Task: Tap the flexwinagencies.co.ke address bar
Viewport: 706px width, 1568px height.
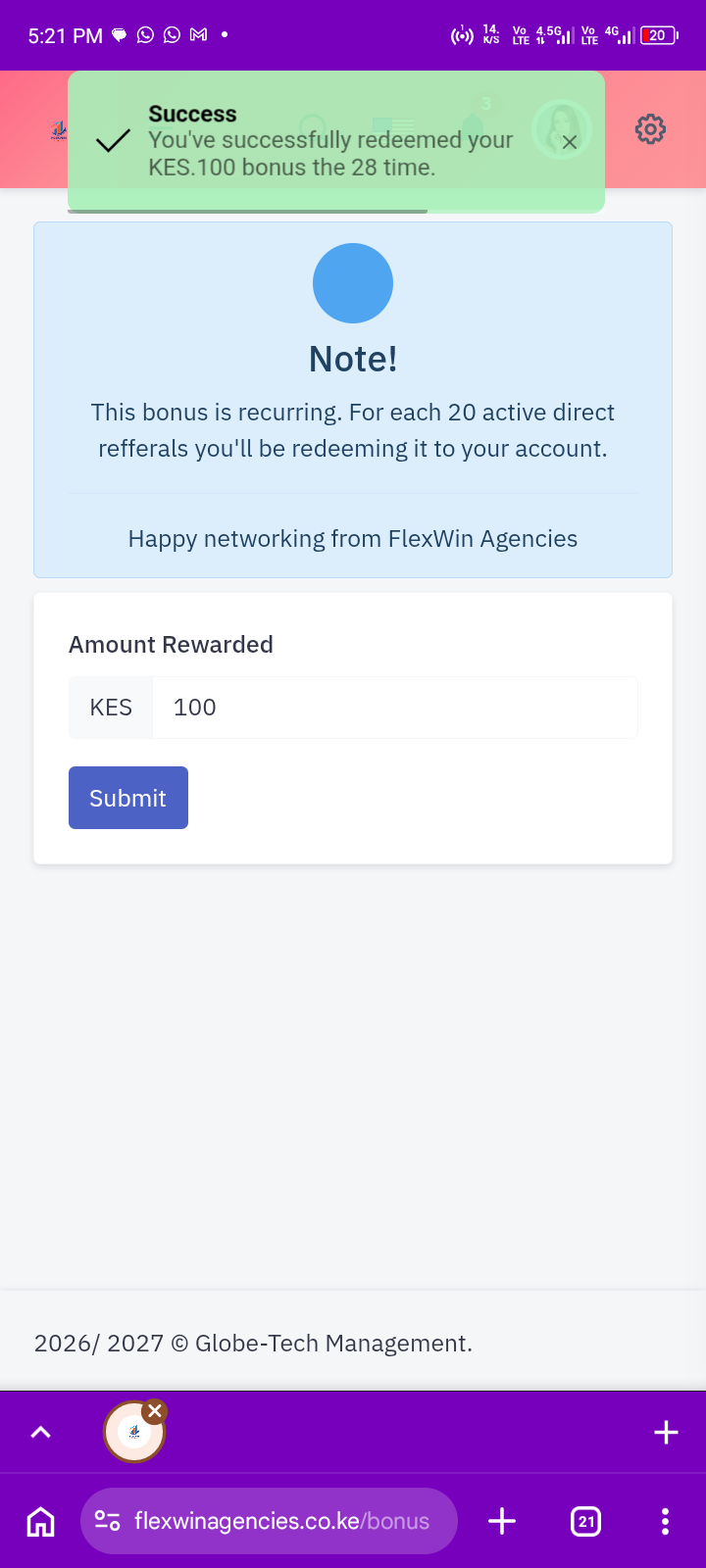Action: click(281, 1521)
